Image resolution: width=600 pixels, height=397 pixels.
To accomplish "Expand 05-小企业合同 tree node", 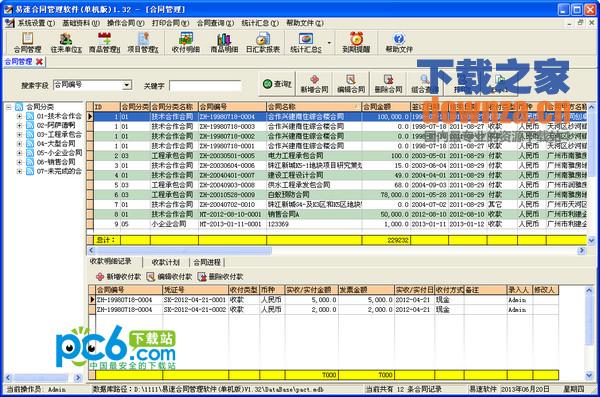I will click(x=19, y=153).
